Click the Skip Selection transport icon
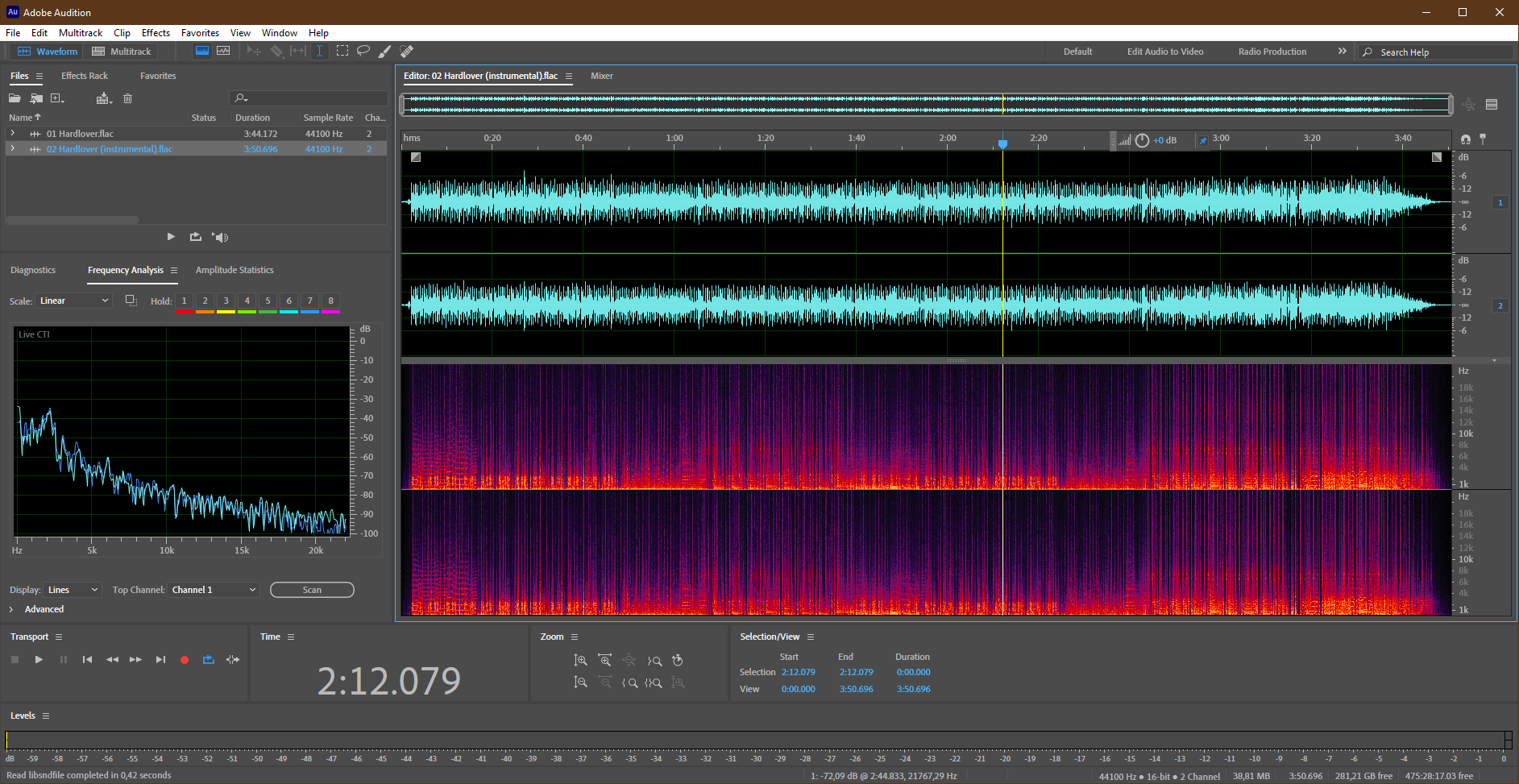The image size is (1519, 784). coord(233,659)
